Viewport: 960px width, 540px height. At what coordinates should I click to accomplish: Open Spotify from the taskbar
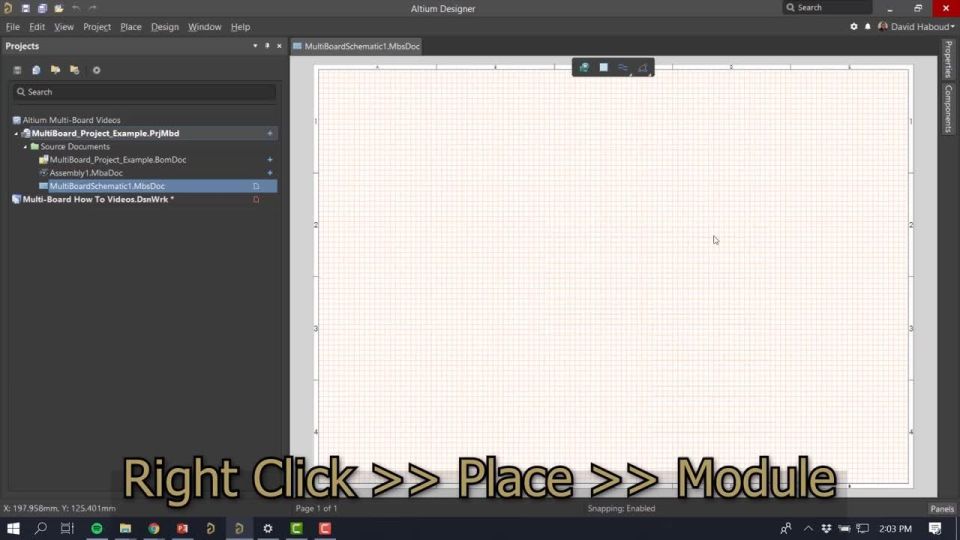(97, 528)
